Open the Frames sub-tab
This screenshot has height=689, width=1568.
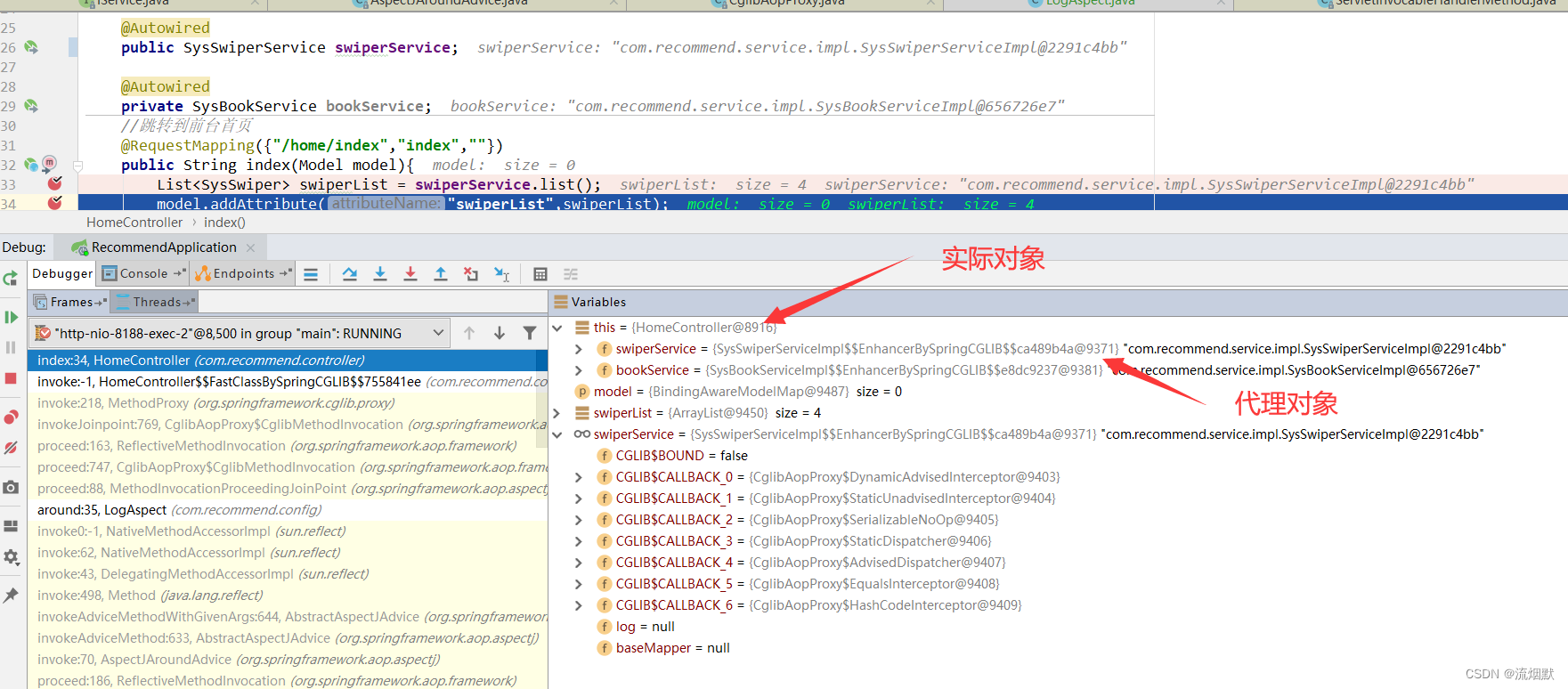coord(70,302)
